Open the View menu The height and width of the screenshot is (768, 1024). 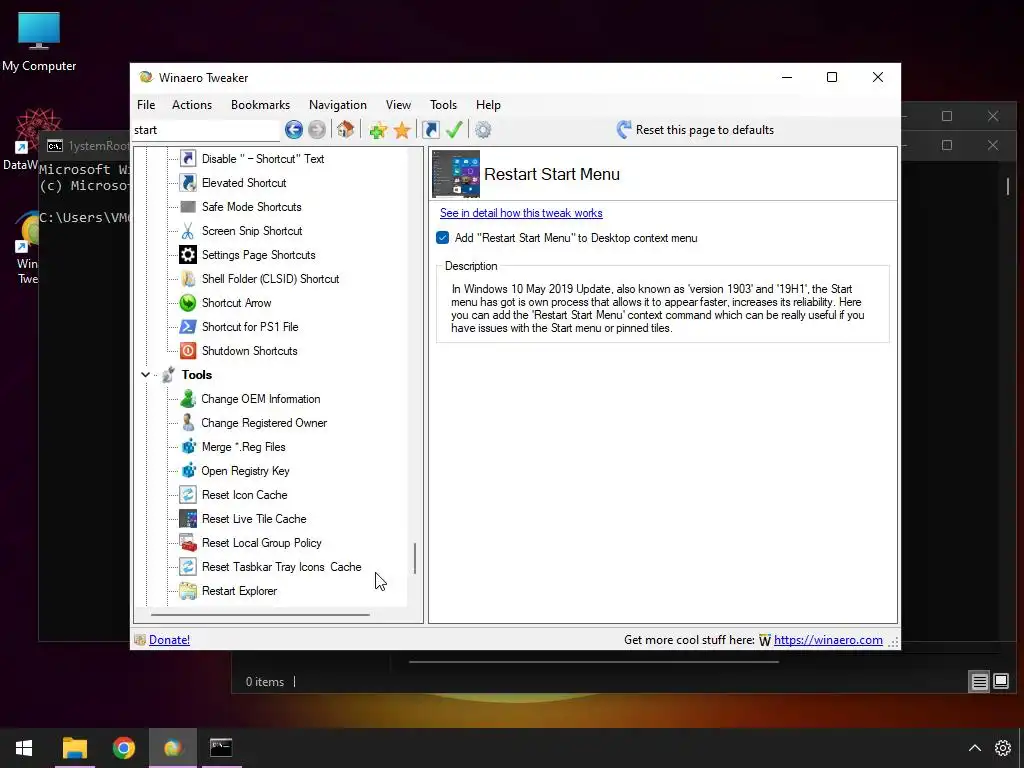click(398, 104)
